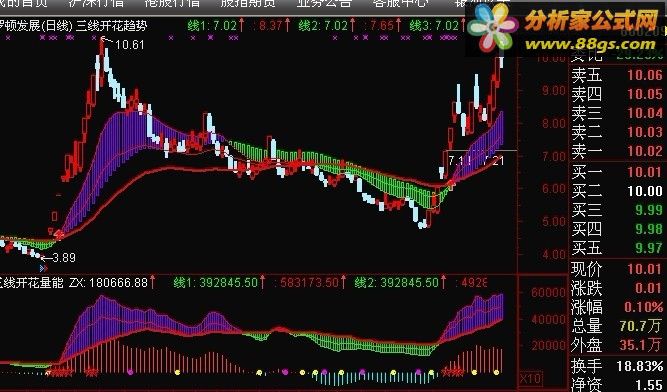667x392 pixels.
Task: Open the 港股行情 menu
Action: click(172, 3)
